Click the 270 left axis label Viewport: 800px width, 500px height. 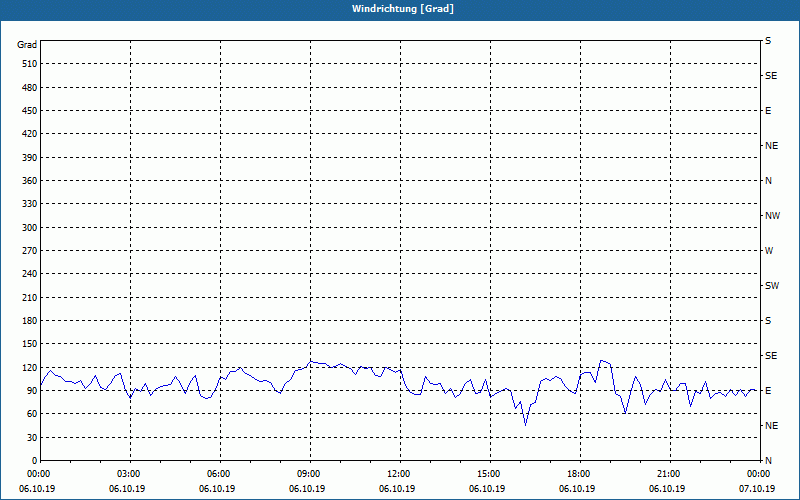(30, 251)
